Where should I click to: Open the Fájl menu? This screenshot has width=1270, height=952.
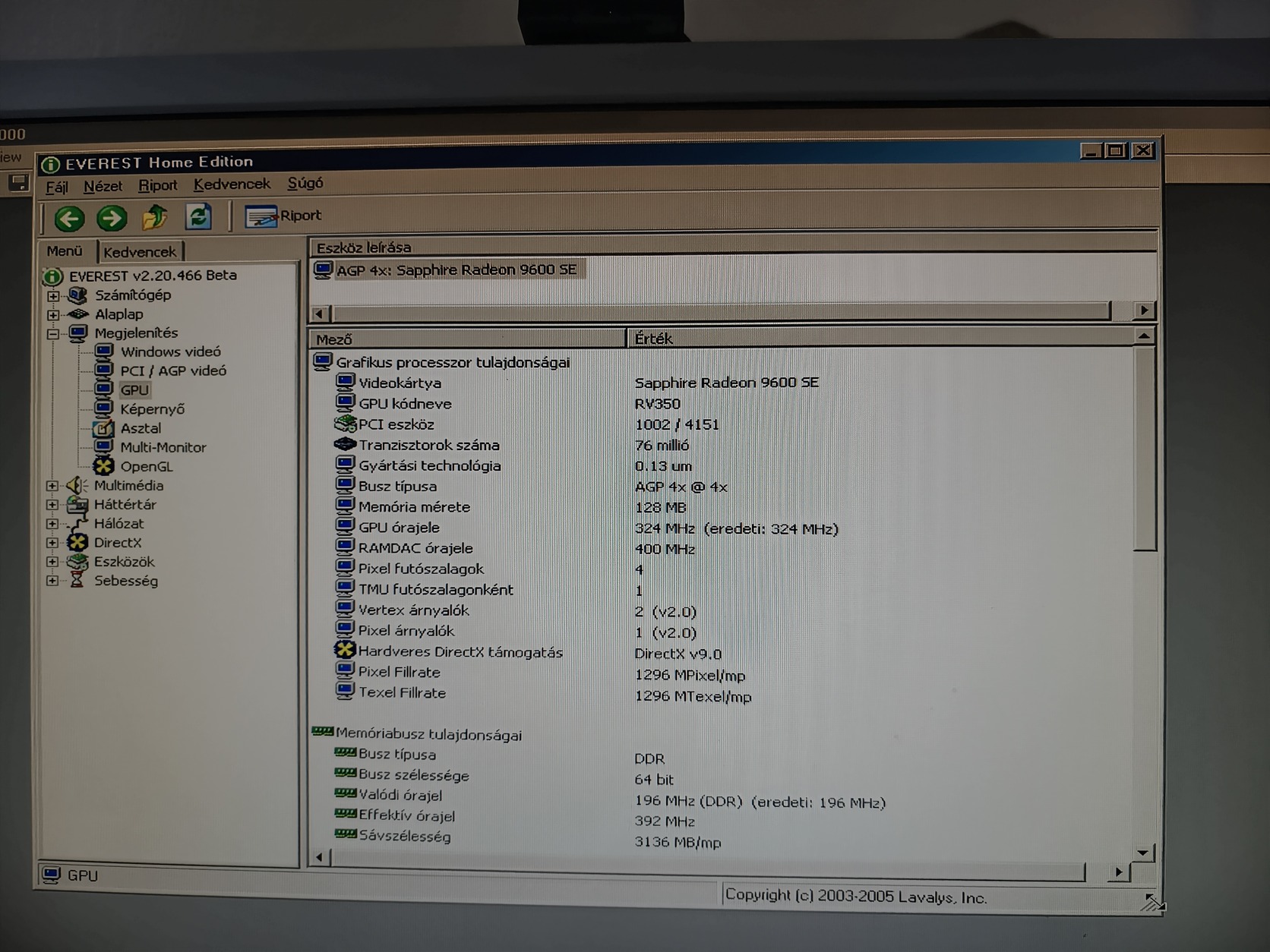pyautogui.click(x=56, y=187)
